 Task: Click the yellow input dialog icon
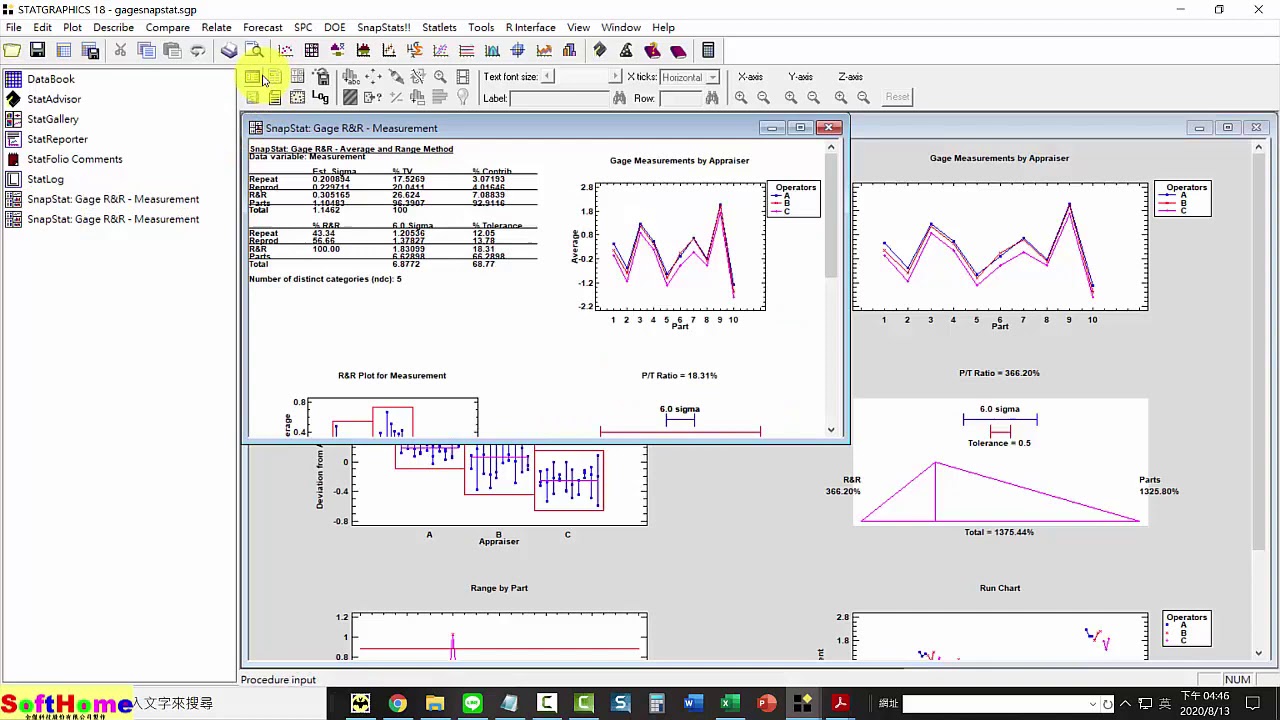pyautogui.click(x=252, y=76)
